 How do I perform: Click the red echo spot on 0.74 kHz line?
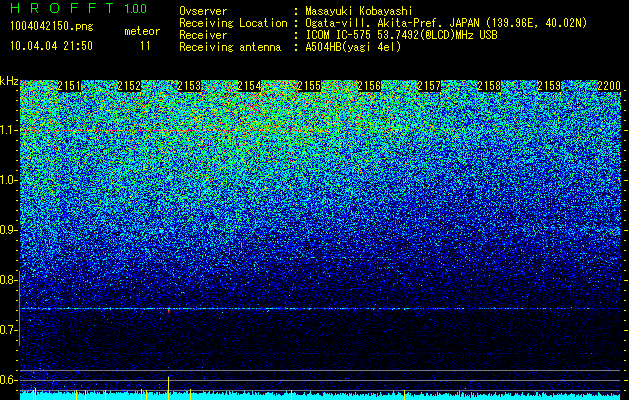(x=168, y=310)
